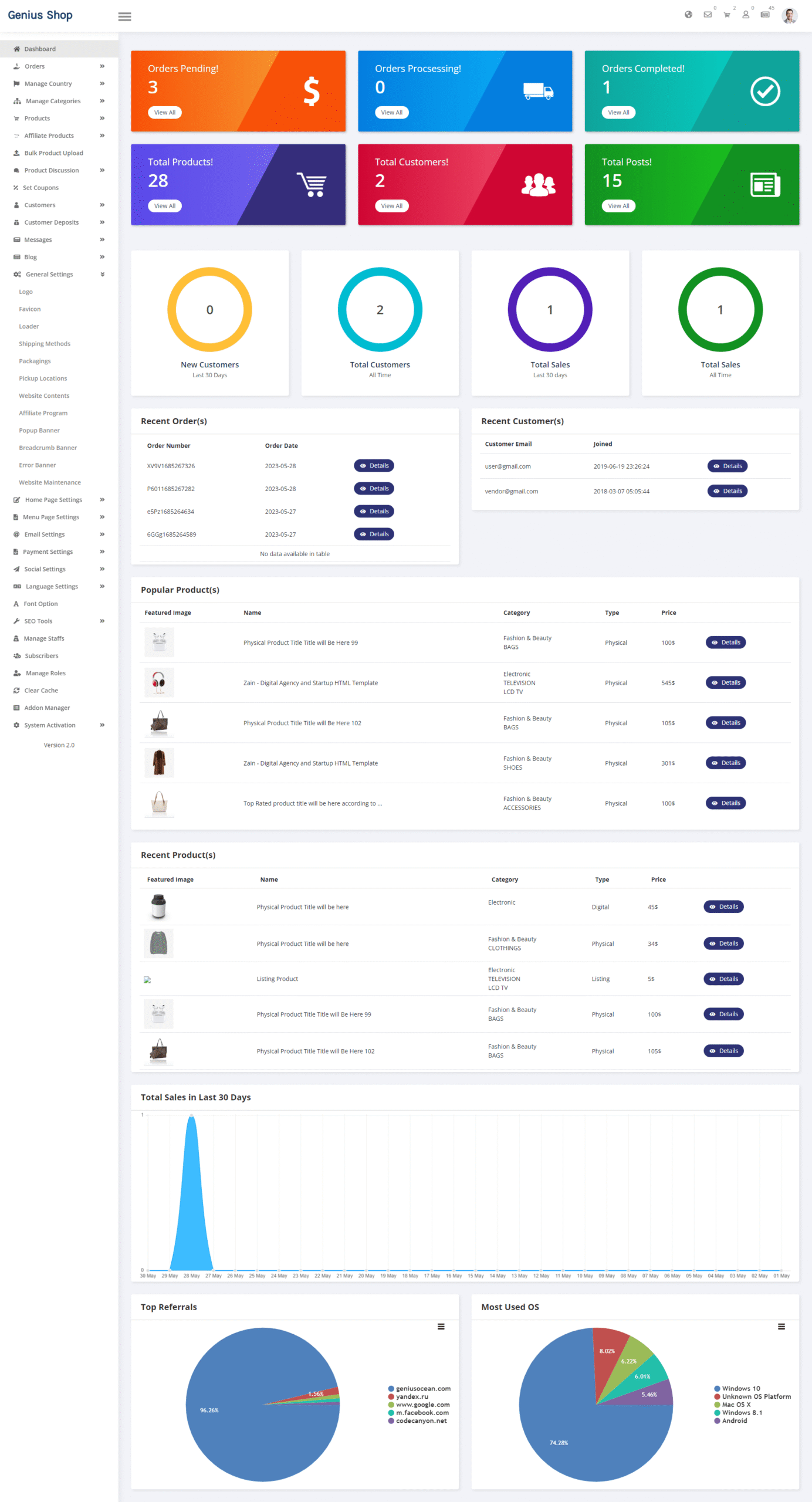The height and width of the screenshot is (1502, 812).
Task: Select Bulk Product Upload menu item
Action: (53, 153)
